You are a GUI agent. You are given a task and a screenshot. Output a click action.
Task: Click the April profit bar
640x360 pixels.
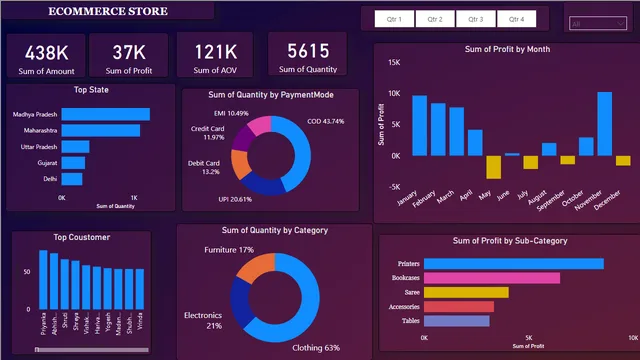[475, 143]
